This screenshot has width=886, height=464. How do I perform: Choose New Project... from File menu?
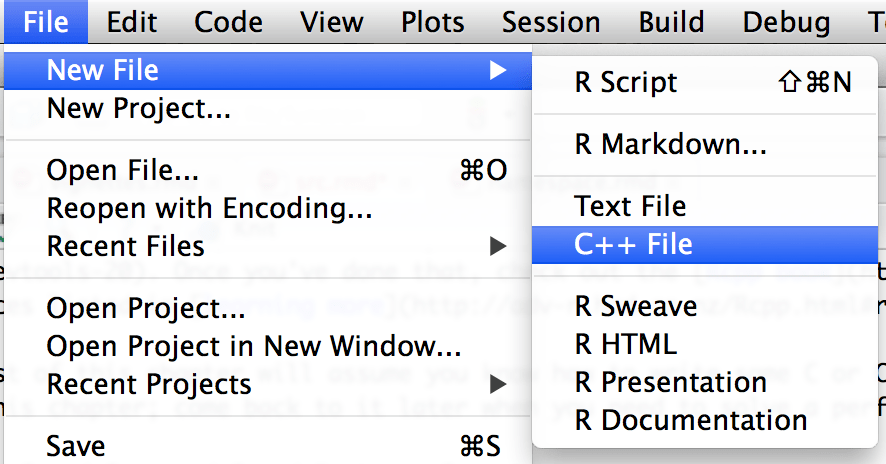268,109
